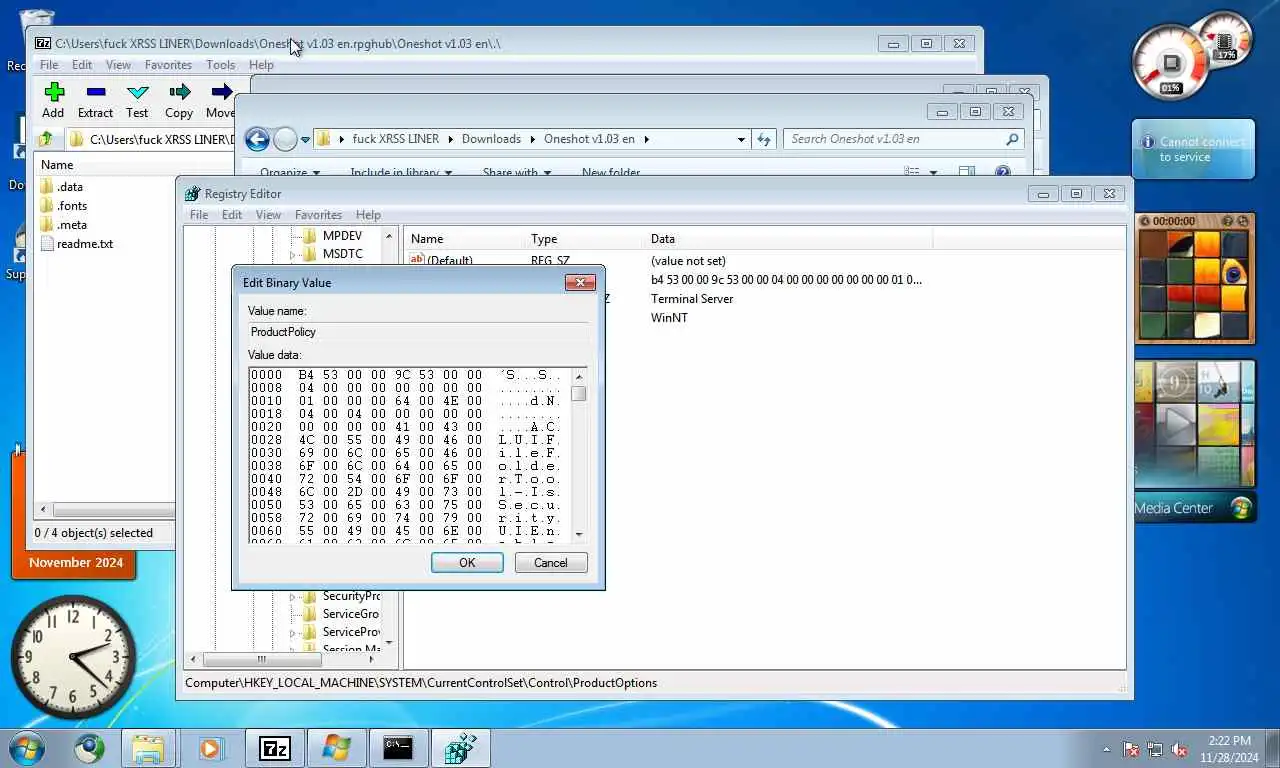Open Include in library dropdown
Screen dimensions: 1280x768
400,173
